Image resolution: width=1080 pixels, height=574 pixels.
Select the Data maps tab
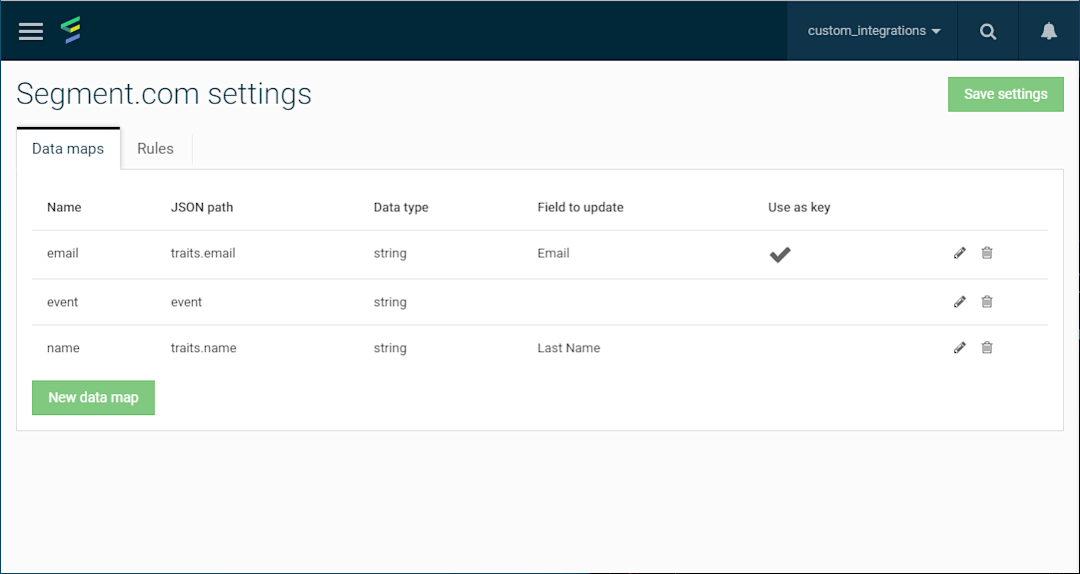[68, 149]
